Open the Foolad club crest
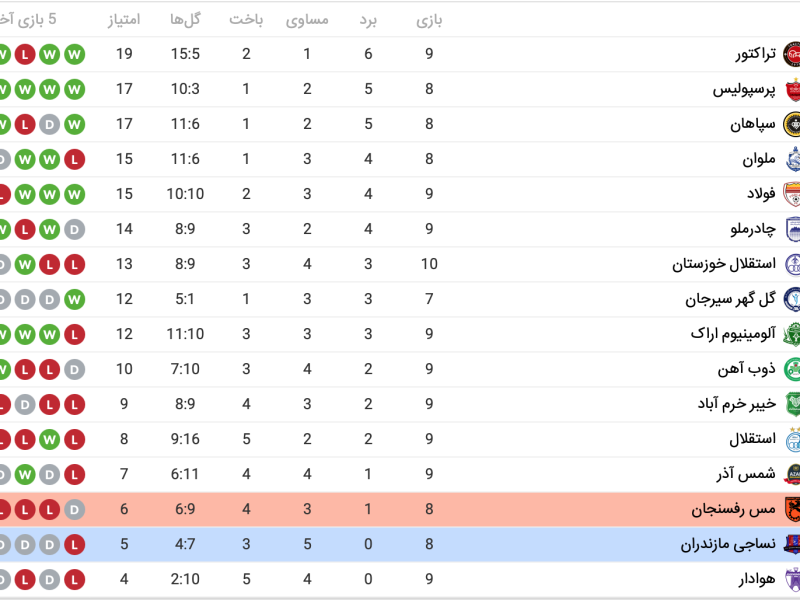The width and height of the screenshot is (800, 600). click(x=791, y=194)
